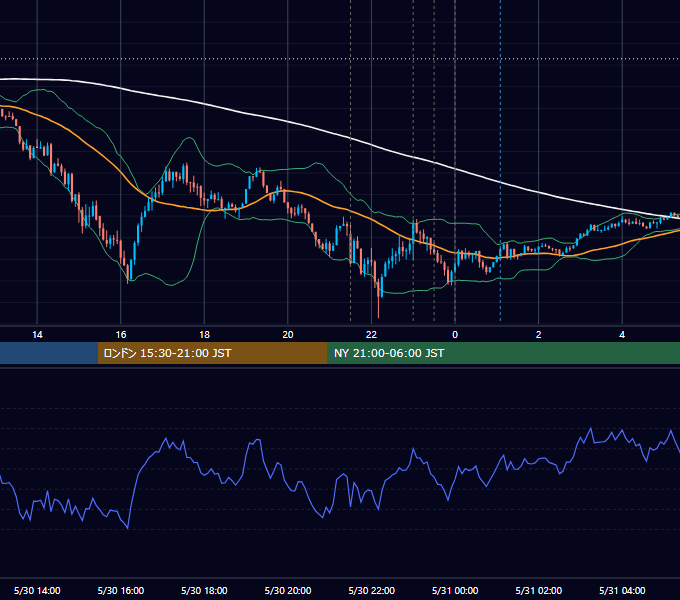Select the 20 hour axis label
This screenshot has height=600, width=680.
coord(288,335)
